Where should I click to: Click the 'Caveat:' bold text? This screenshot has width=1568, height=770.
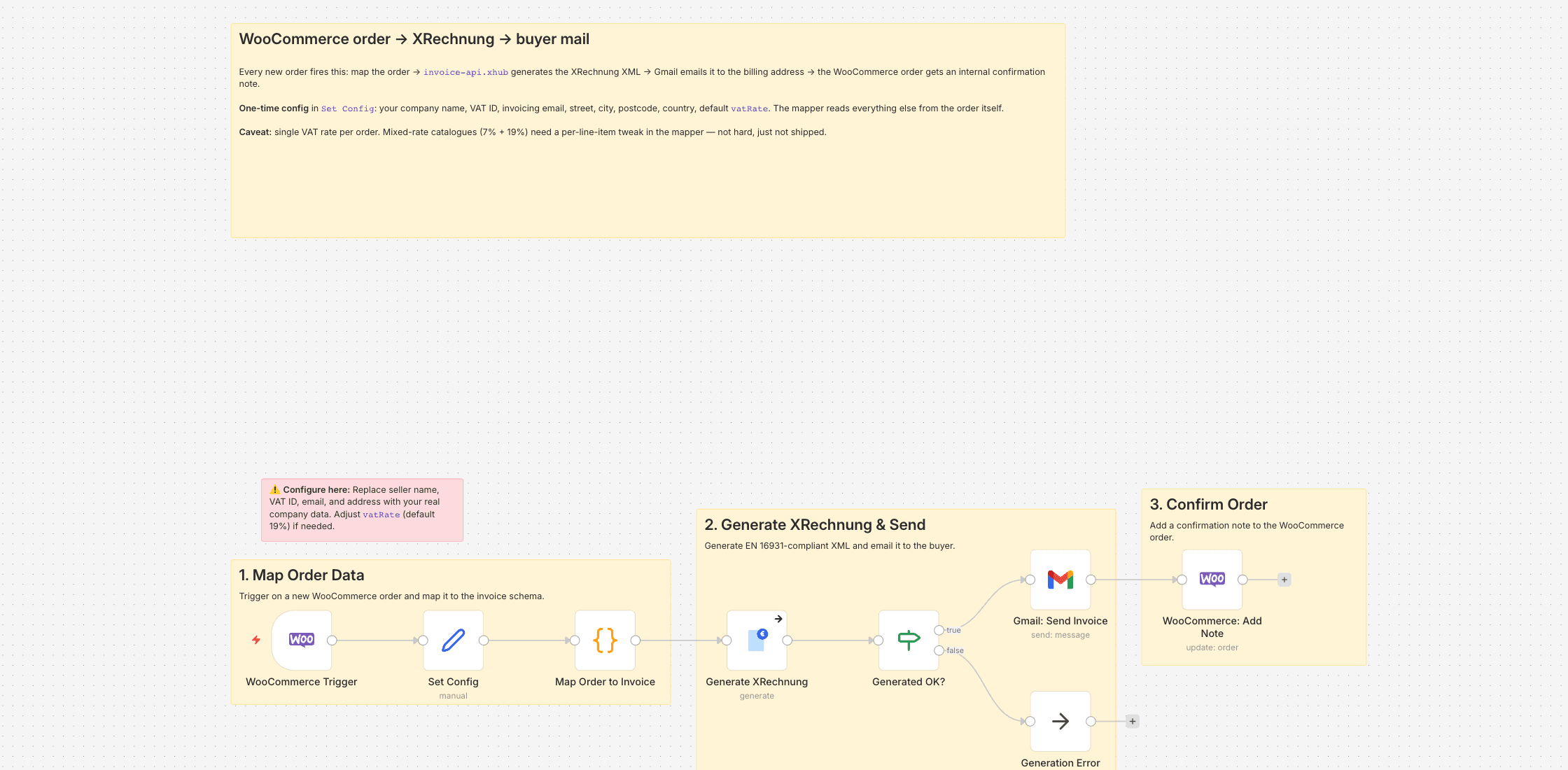(255, 132)
